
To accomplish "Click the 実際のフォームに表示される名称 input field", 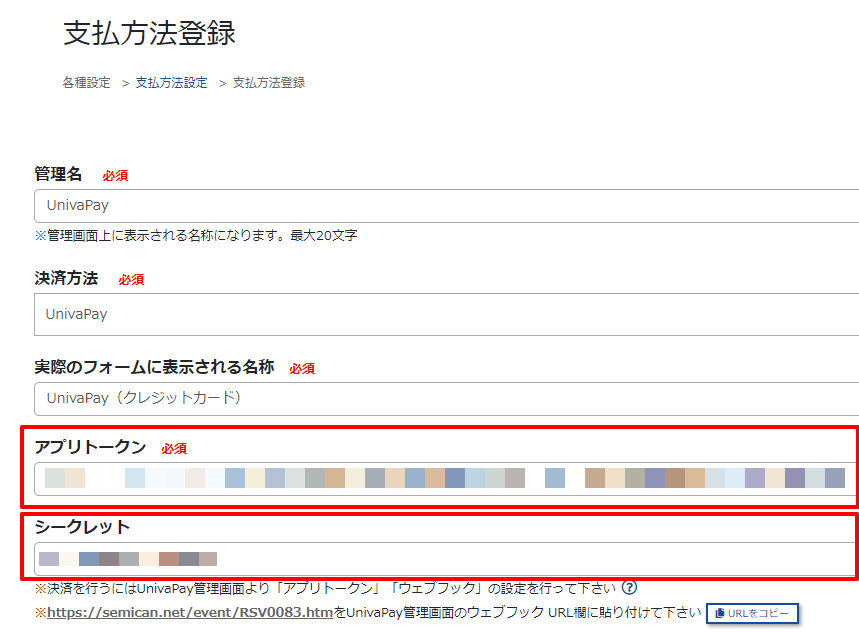I will (x=446, y=399).
